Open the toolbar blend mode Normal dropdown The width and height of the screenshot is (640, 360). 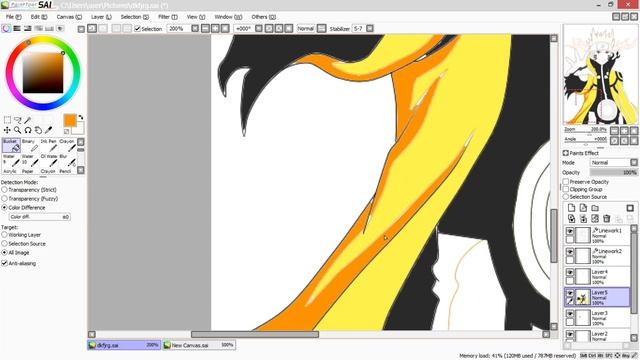(x=322, y=29)
